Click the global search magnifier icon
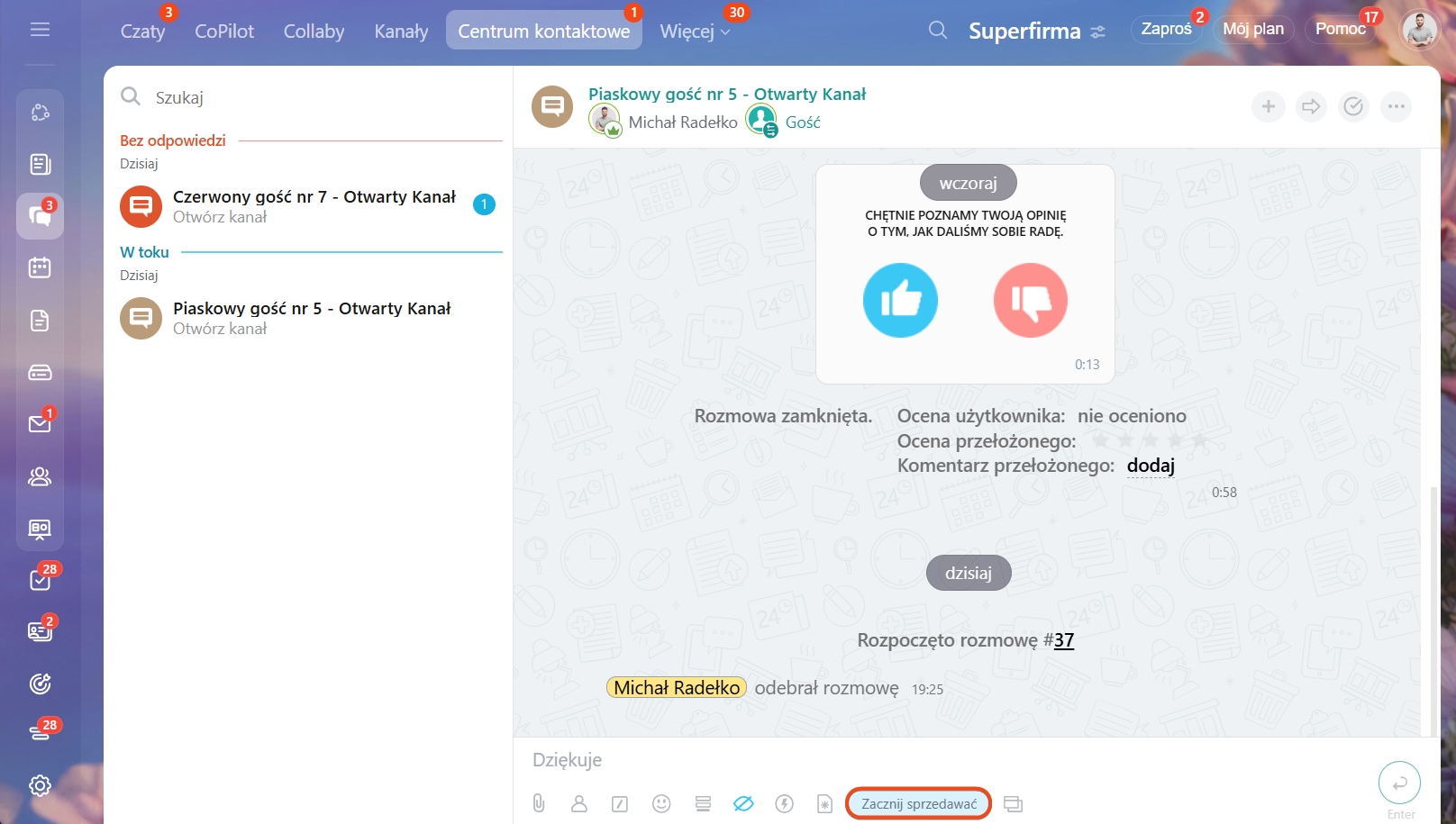The image size is (1456, 824). tap(938, 30)
